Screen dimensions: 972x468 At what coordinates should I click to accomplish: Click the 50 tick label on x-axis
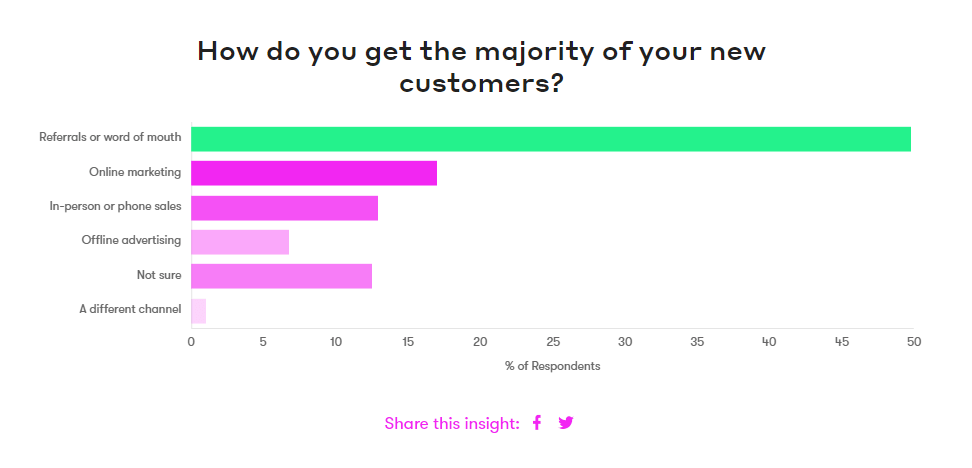tap(914, 342)
